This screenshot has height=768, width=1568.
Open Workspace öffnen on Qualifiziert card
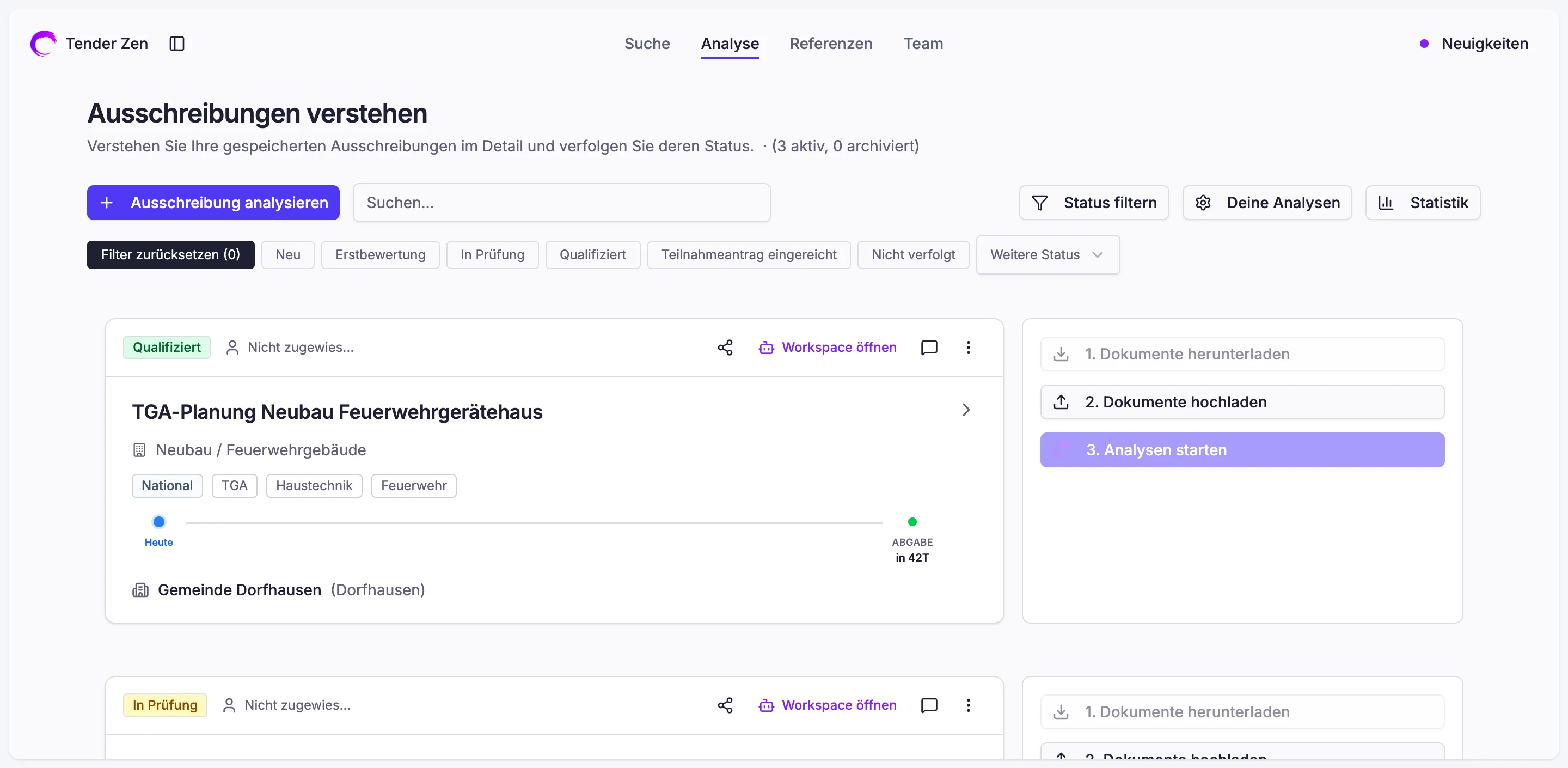click(827, 347)
